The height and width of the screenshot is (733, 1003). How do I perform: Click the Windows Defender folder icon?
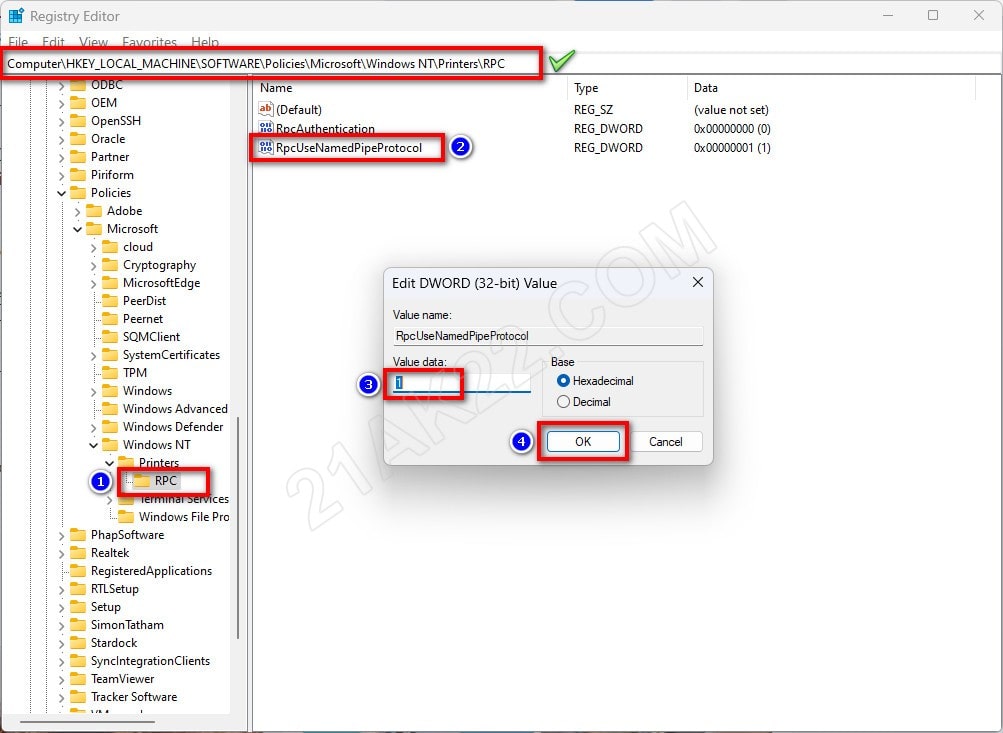110,427
